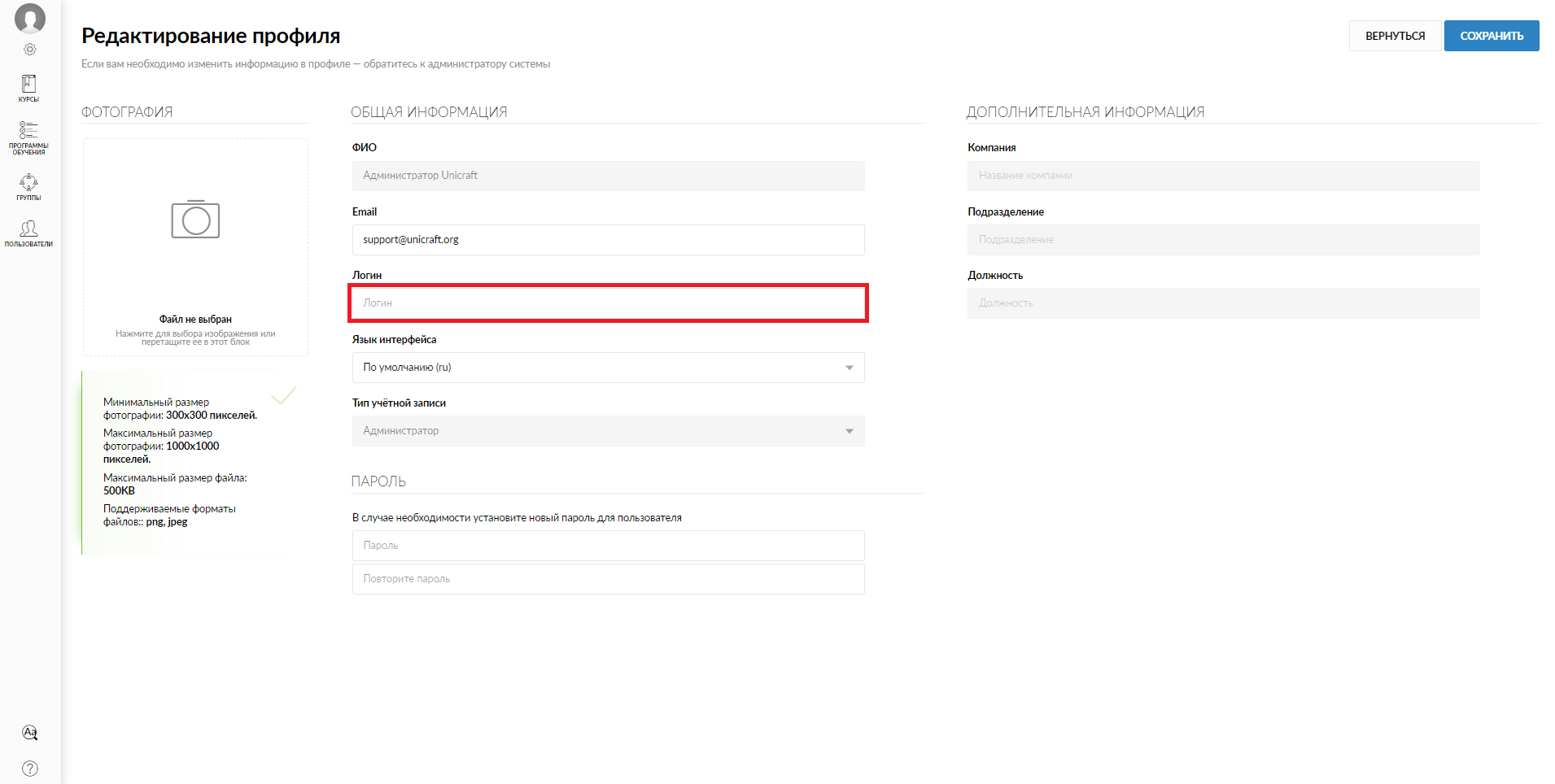Click the Название компании field
The height and width of the screenshot is (784, 1555).
[x=1223, y=176]
